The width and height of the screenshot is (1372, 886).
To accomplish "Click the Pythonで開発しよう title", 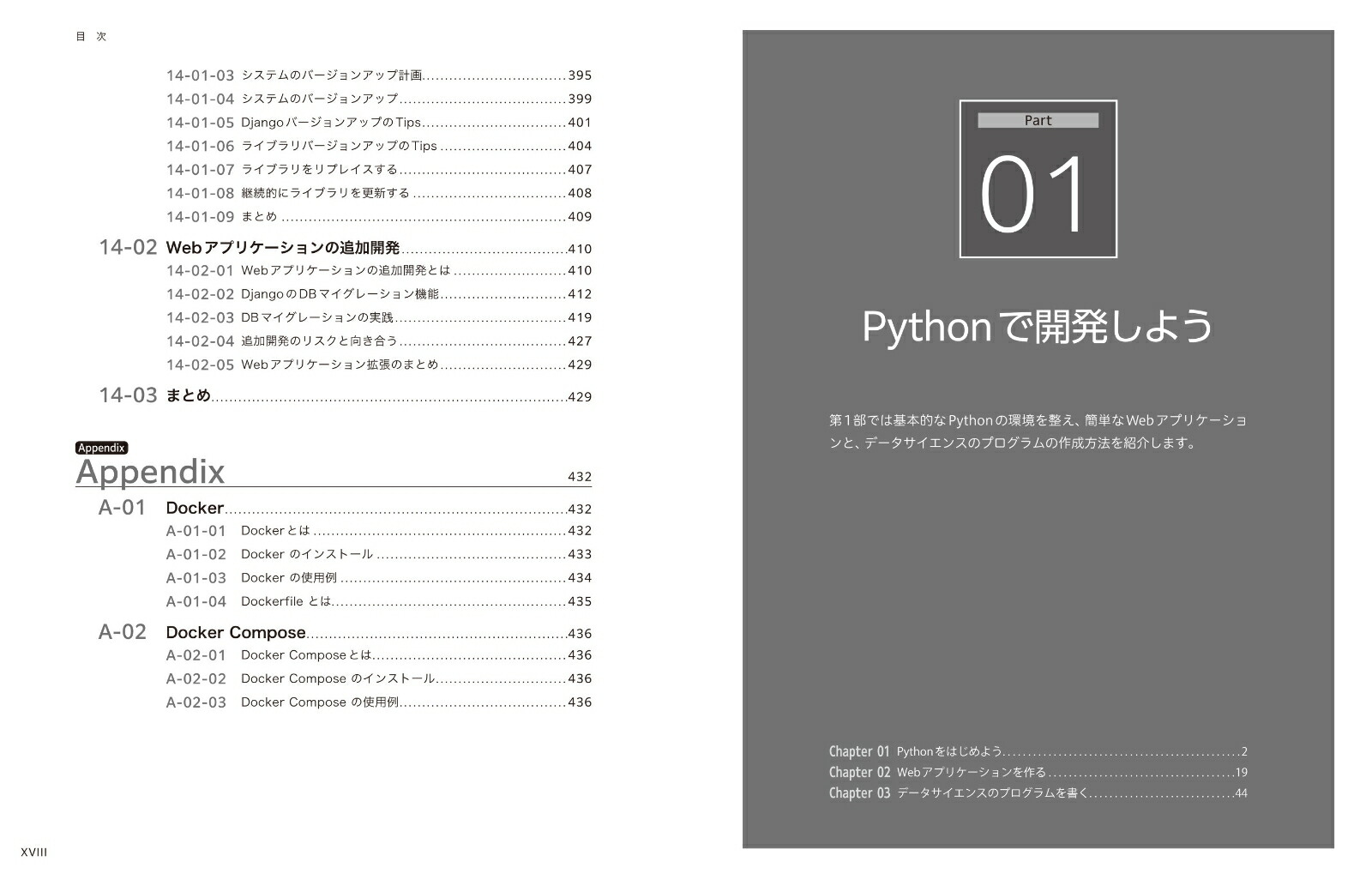I will coord(1037,327).
